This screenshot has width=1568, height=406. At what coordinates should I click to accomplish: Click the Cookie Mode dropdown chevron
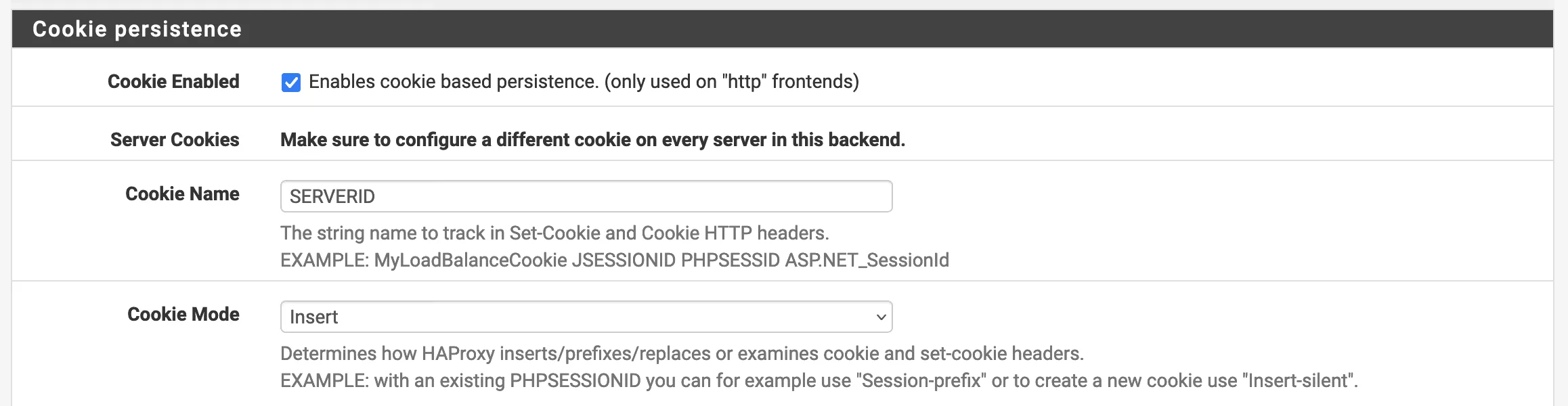click(879, 316)
